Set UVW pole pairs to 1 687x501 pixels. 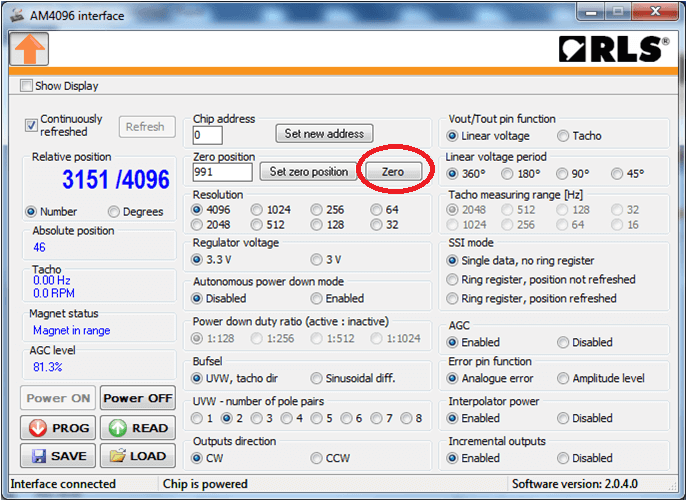[x=202, y=418]
